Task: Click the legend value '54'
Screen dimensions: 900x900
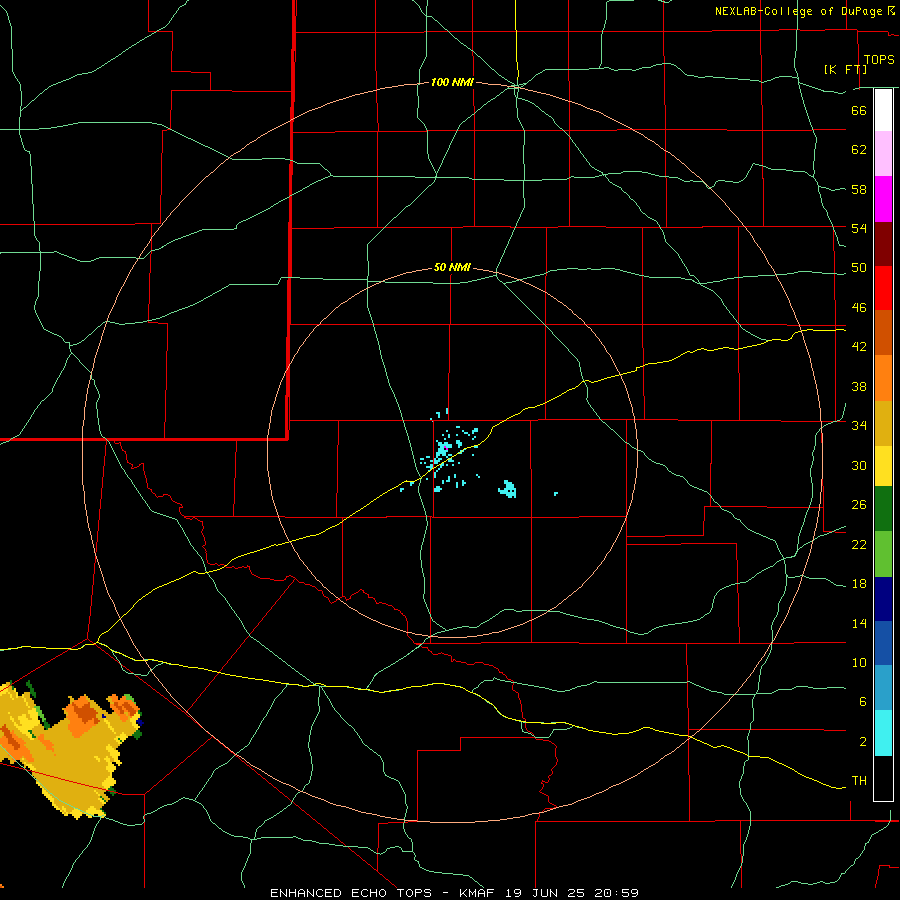Action: [x=859, y=228]
